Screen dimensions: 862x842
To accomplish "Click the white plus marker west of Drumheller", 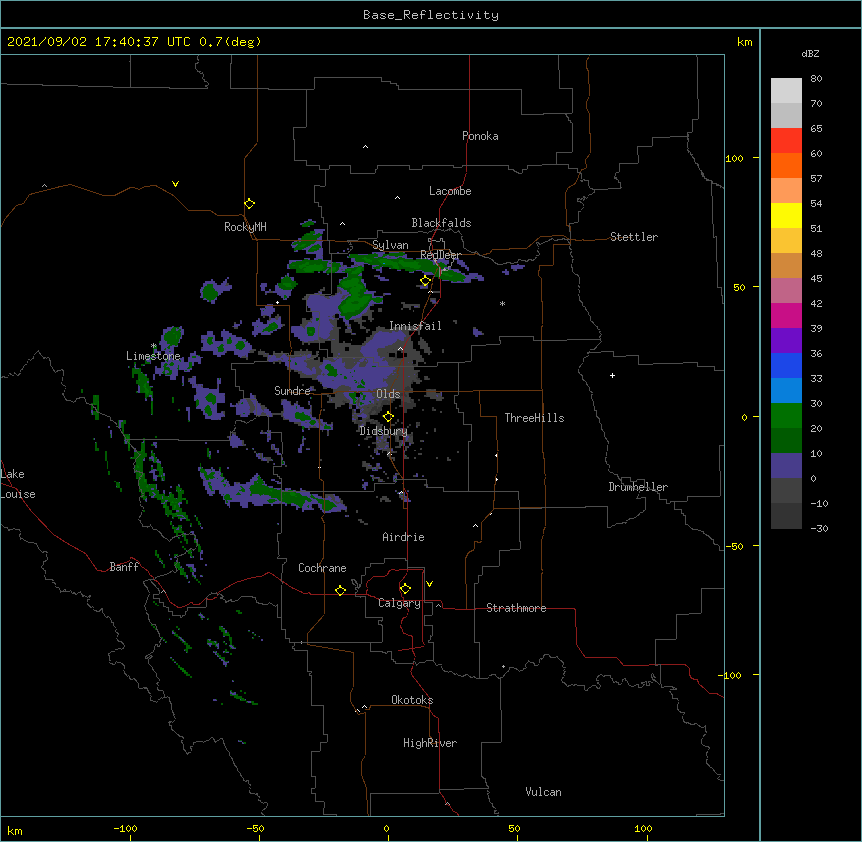I will 612,375.
